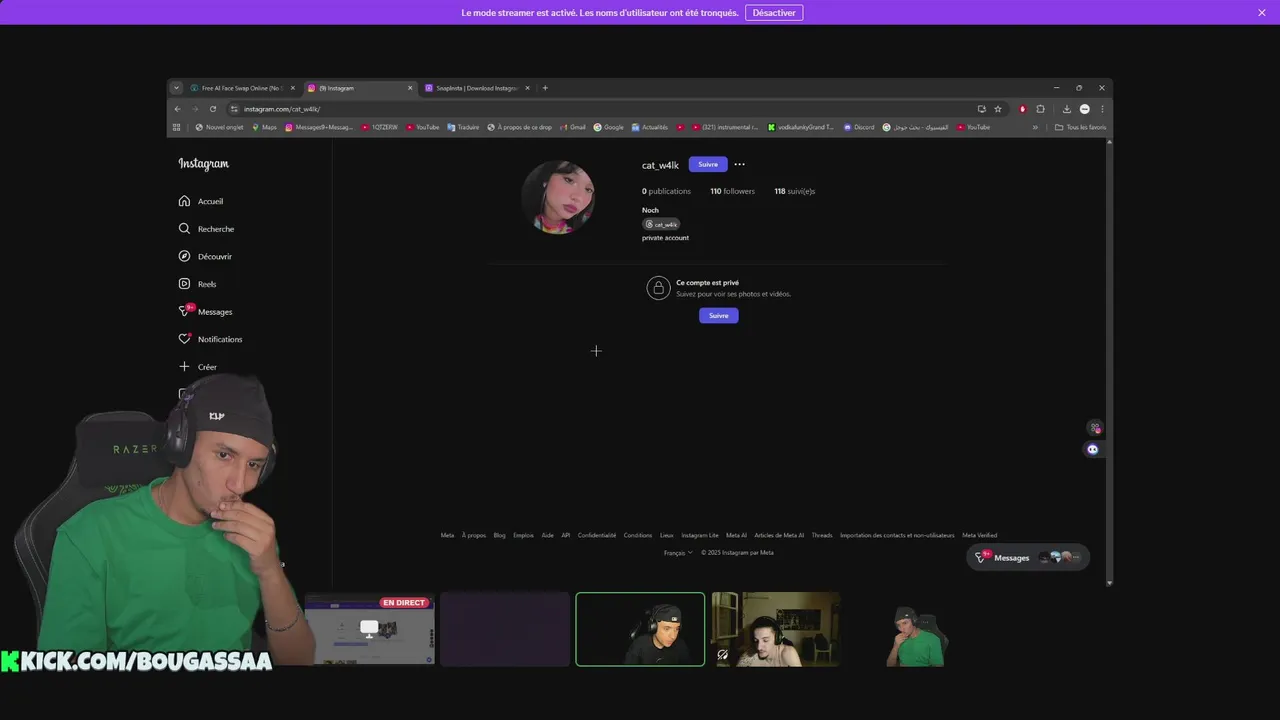Viewport: 1280px width, 720px height.
Task: Dismiss the streamer mode banner
Action: tap(1262, 12)
